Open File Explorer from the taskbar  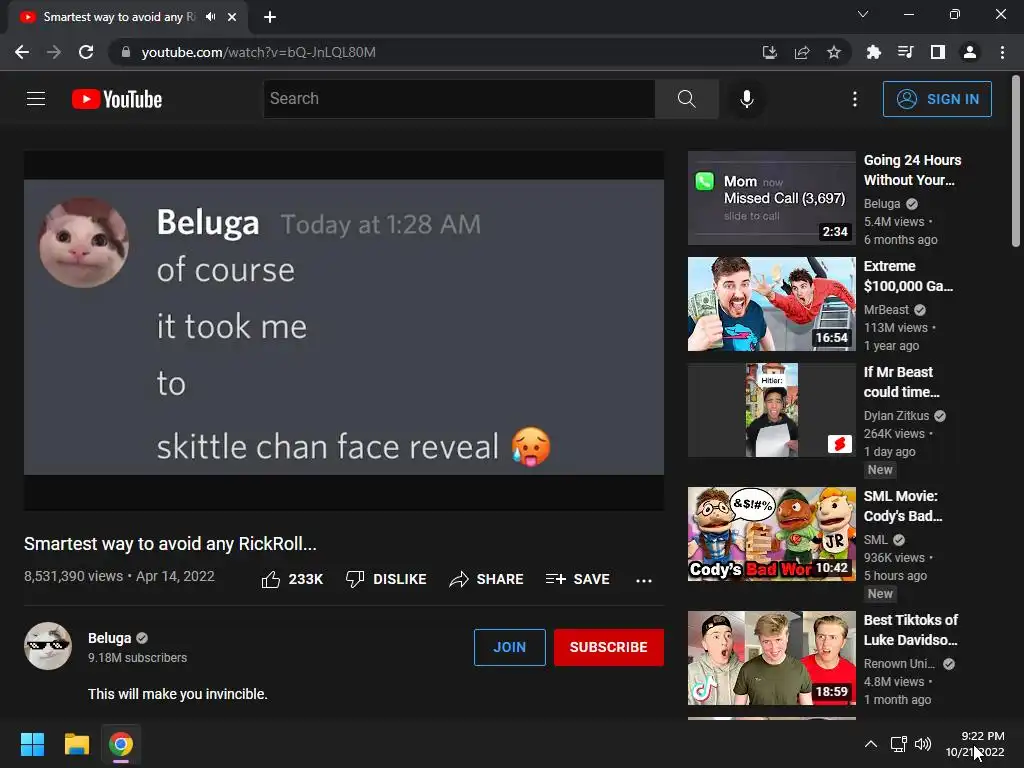[x=76, y=744]
